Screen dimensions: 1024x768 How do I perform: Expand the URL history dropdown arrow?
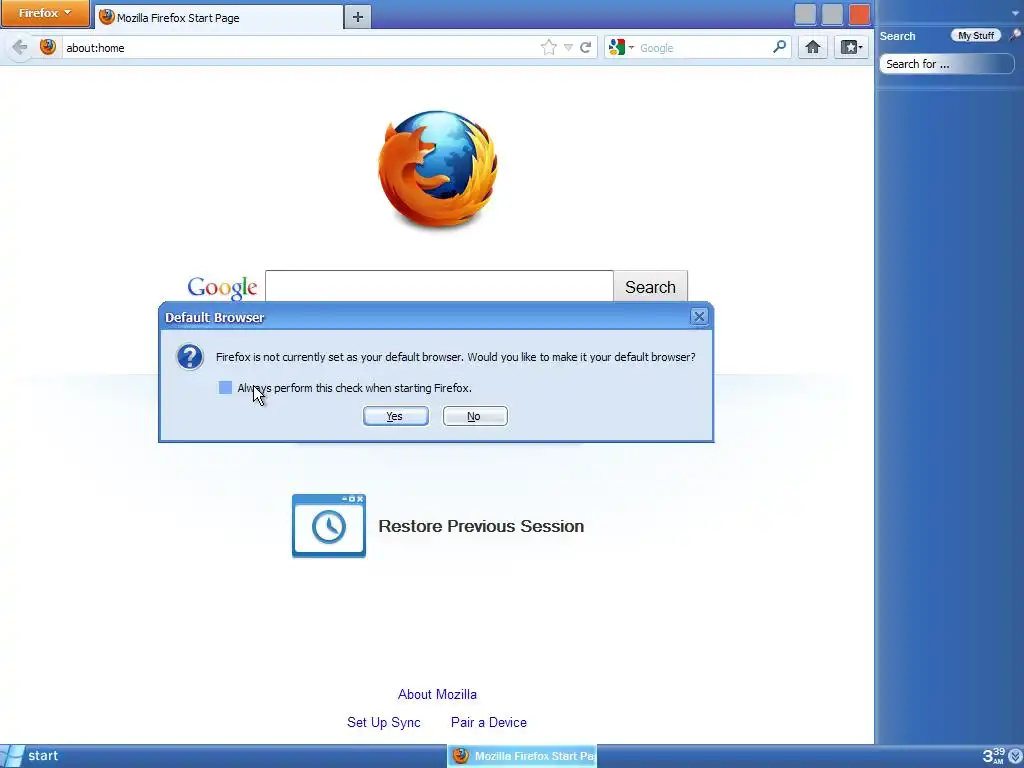coord(568,48)
